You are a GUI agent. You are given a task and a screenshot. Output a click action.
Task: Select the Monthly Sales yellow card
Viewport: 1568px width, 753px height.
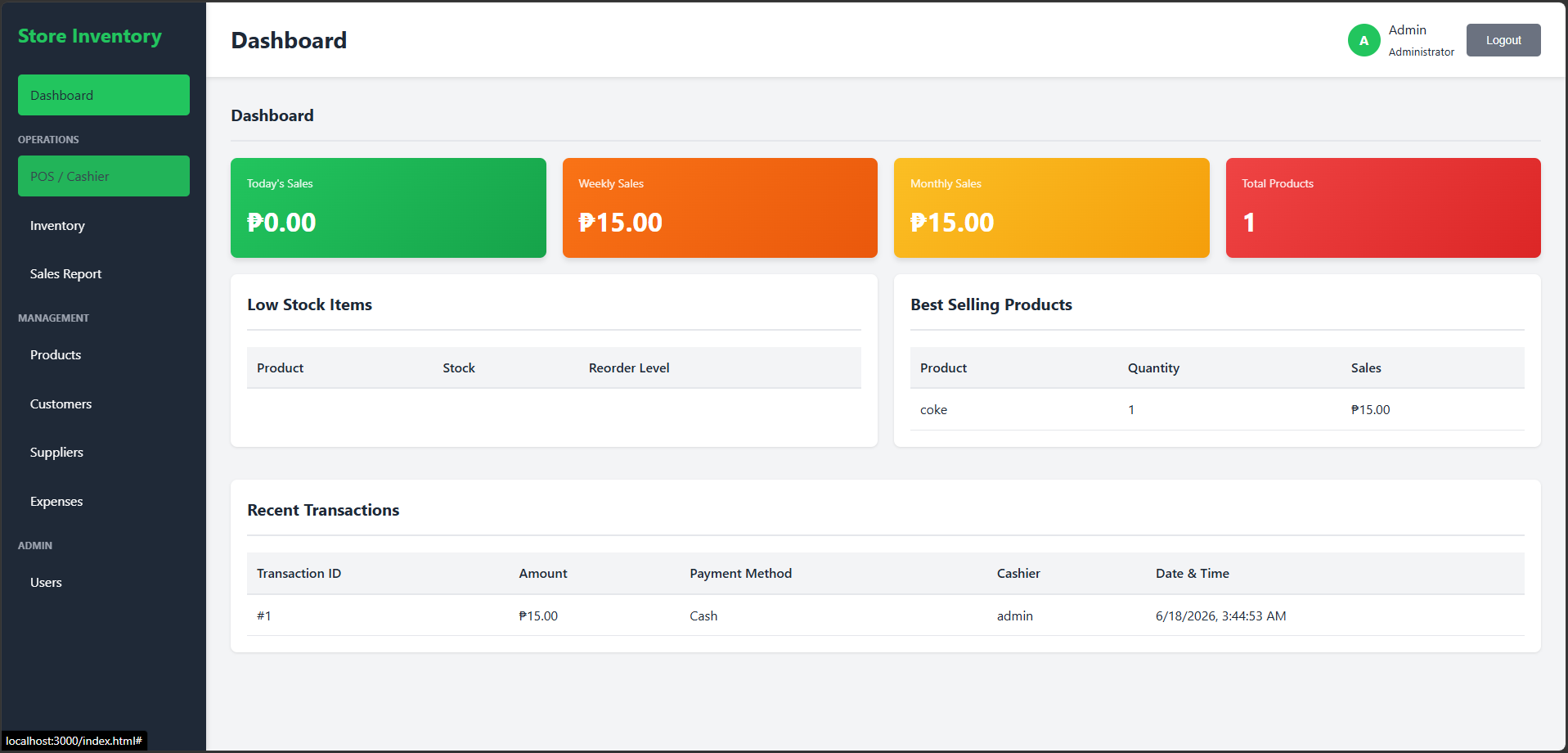point(1052,208)
